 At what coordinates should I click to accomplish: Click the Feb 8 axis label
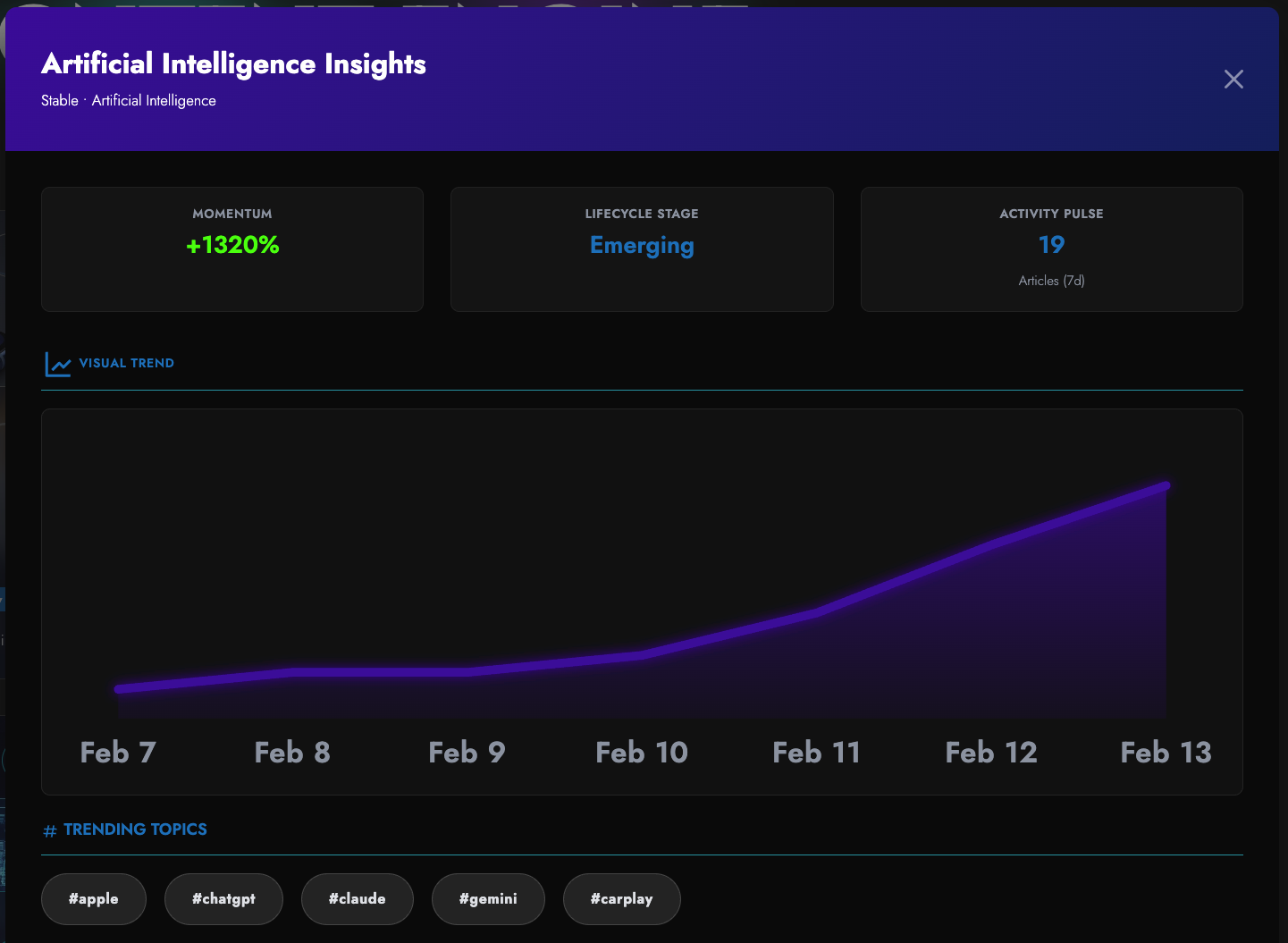(292, 753)
